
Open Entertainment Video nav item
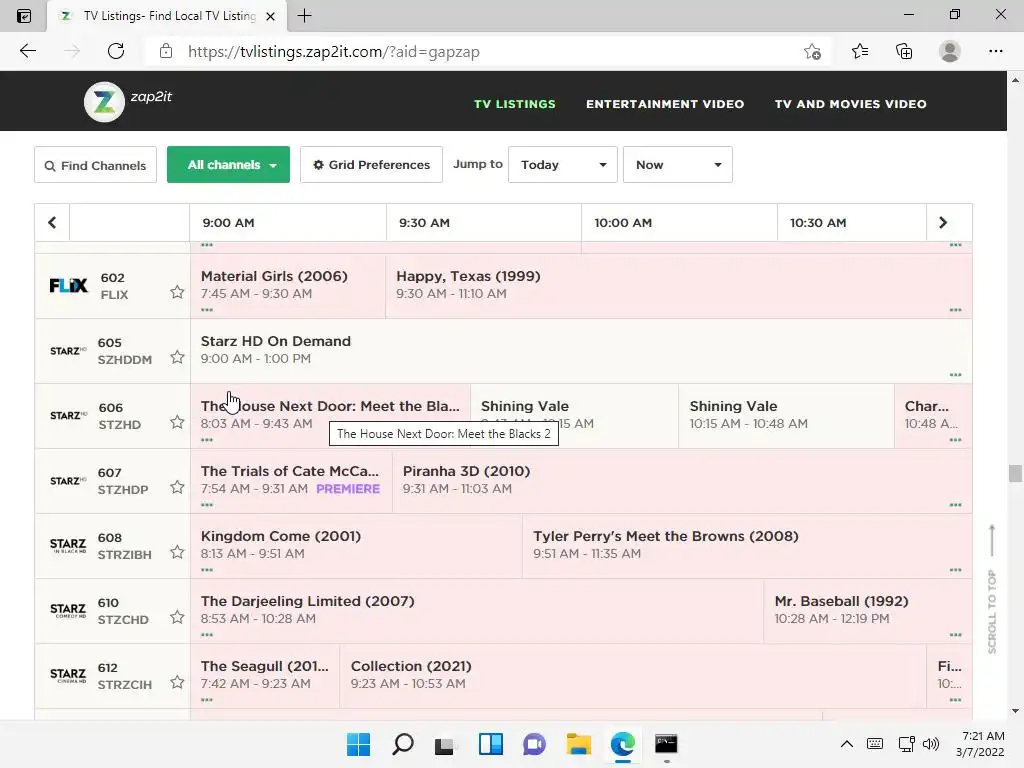tap(665, 104)
